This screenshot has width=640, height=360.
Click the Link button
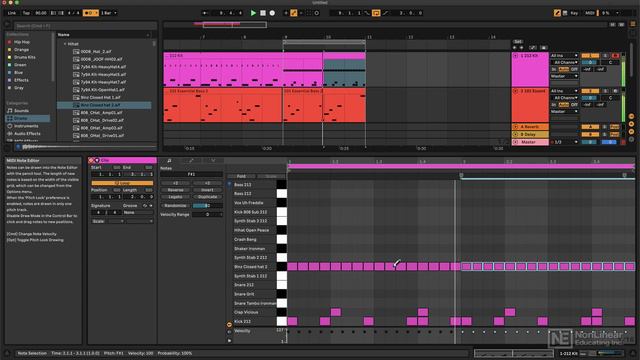12,13
